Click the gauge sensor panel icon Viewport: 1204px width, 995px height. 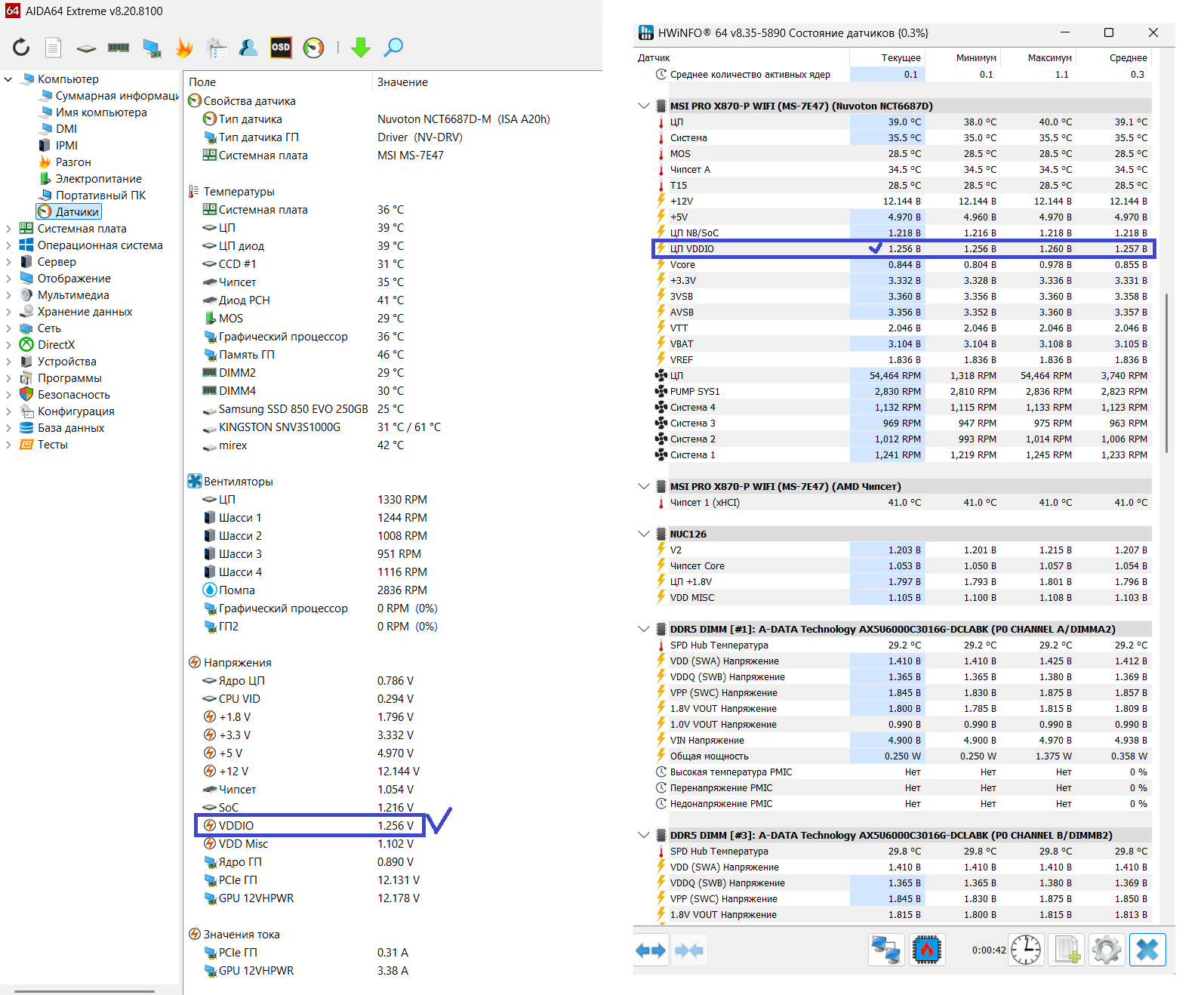click(313, 48)
